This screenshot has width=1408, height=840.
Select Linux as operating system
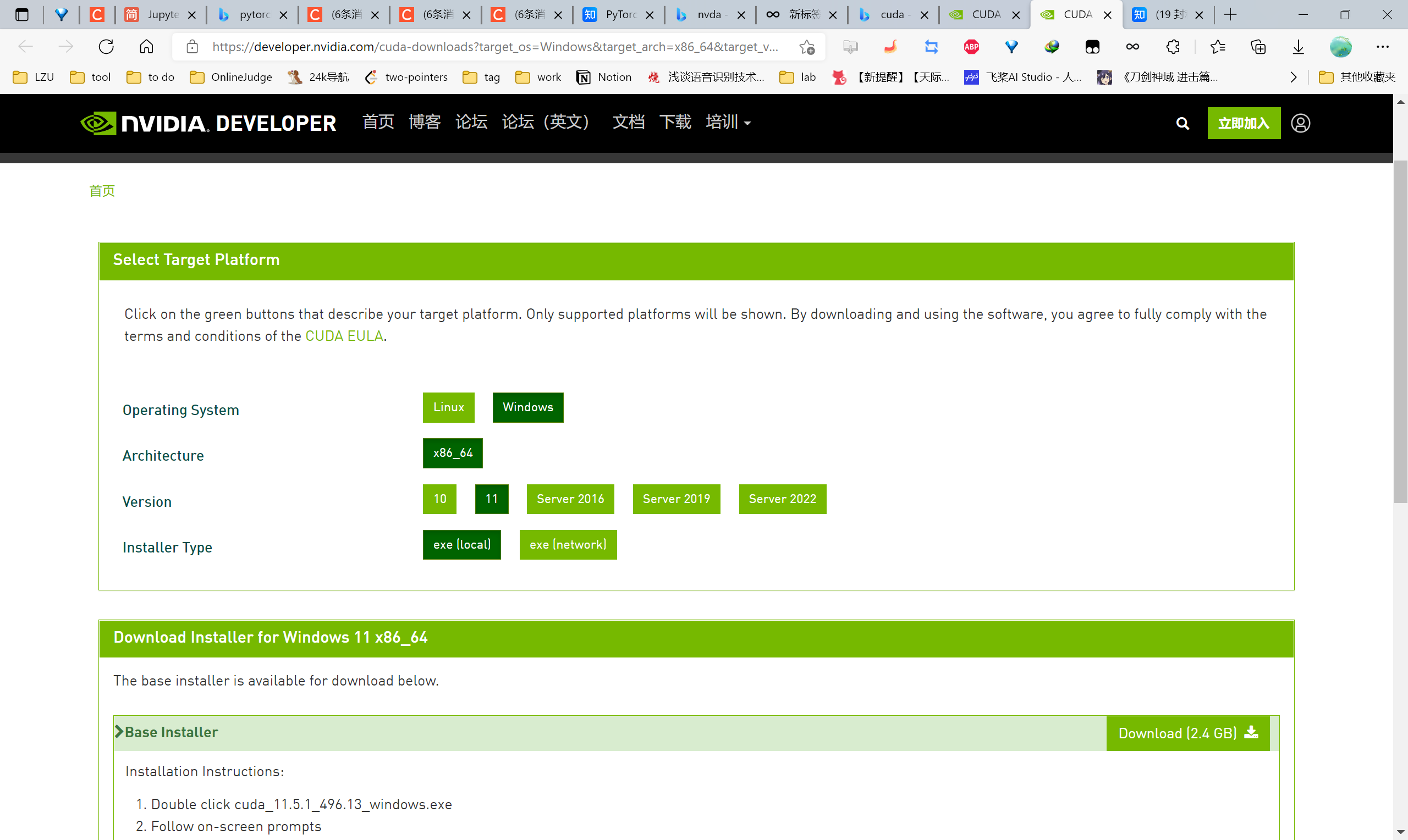(448, 407)
